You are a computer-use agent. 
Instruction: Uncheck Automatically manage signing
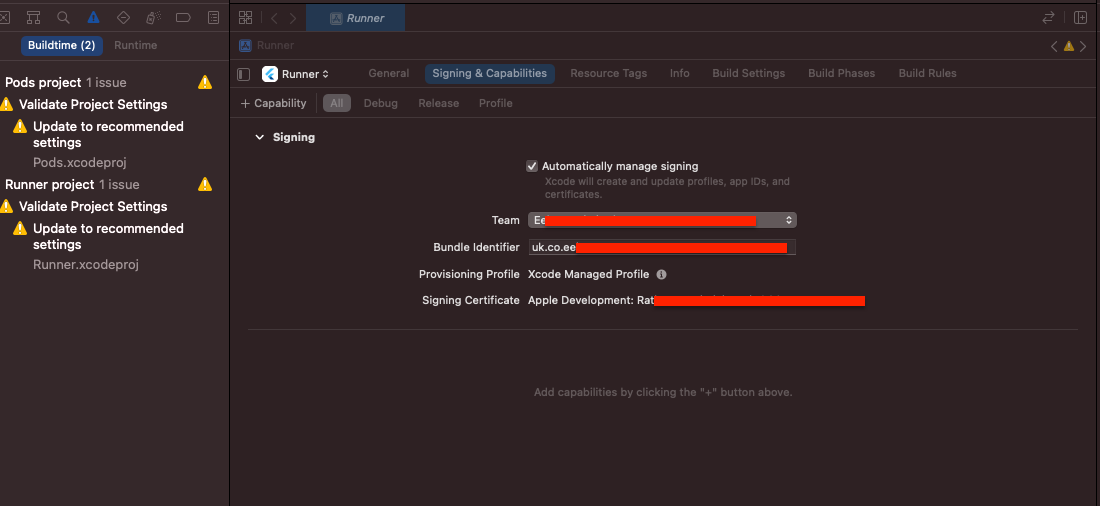532,166
